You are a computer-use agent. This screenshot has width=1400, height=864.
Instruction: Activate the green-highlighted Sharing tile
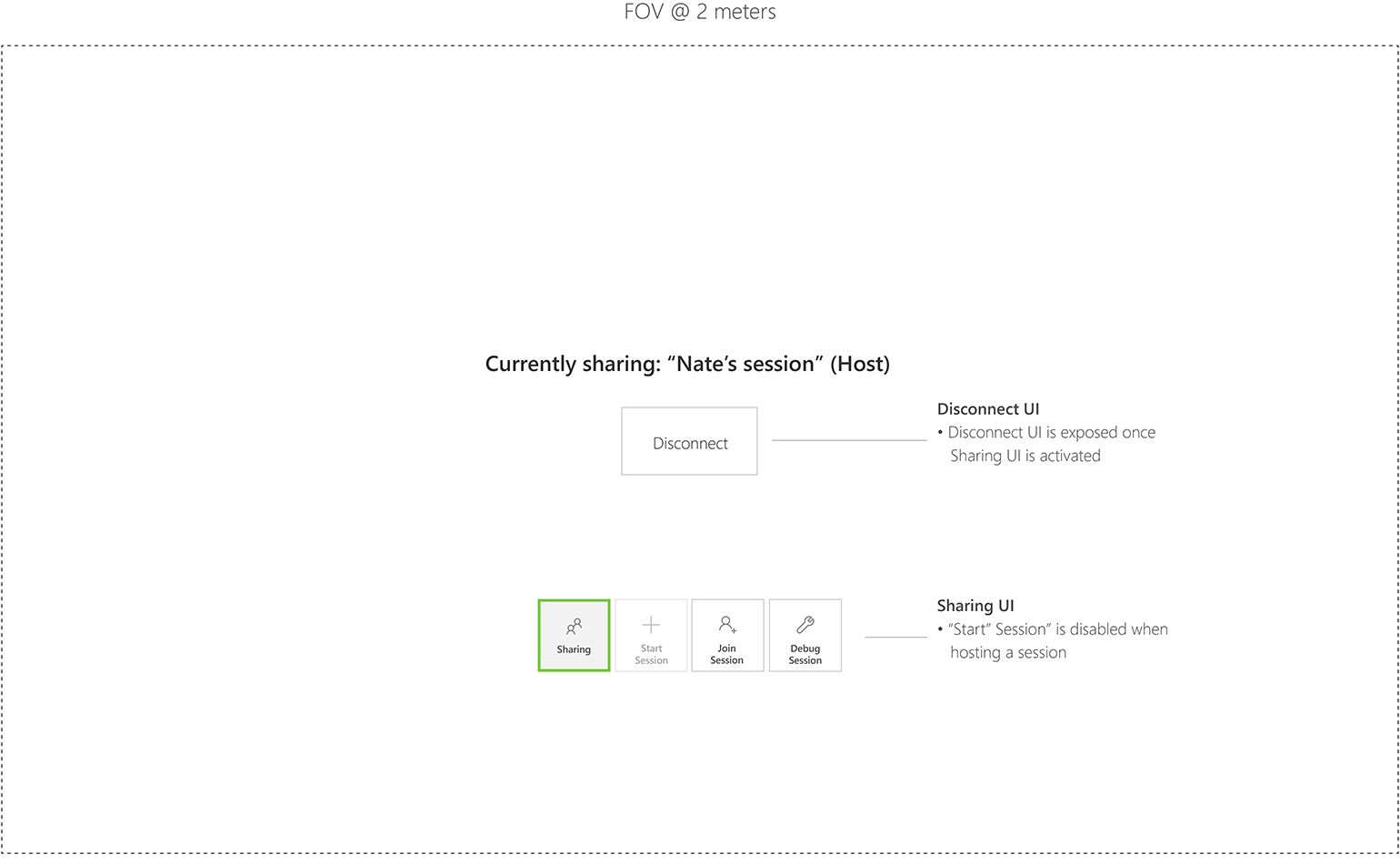click(x=574, y=636)
